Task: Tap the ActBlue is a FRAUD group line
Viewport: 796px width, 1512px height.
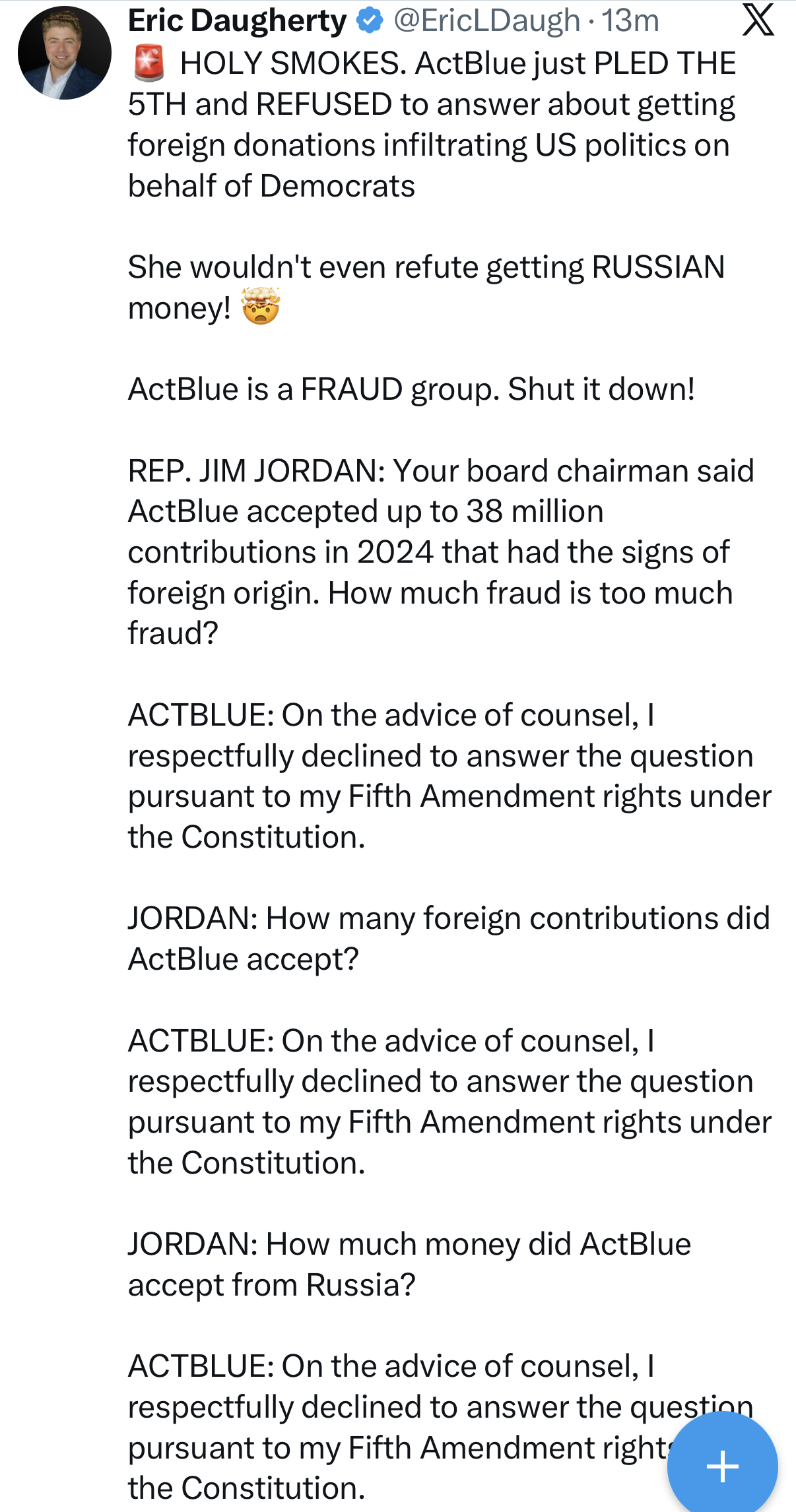Action: tap(411, 389)
